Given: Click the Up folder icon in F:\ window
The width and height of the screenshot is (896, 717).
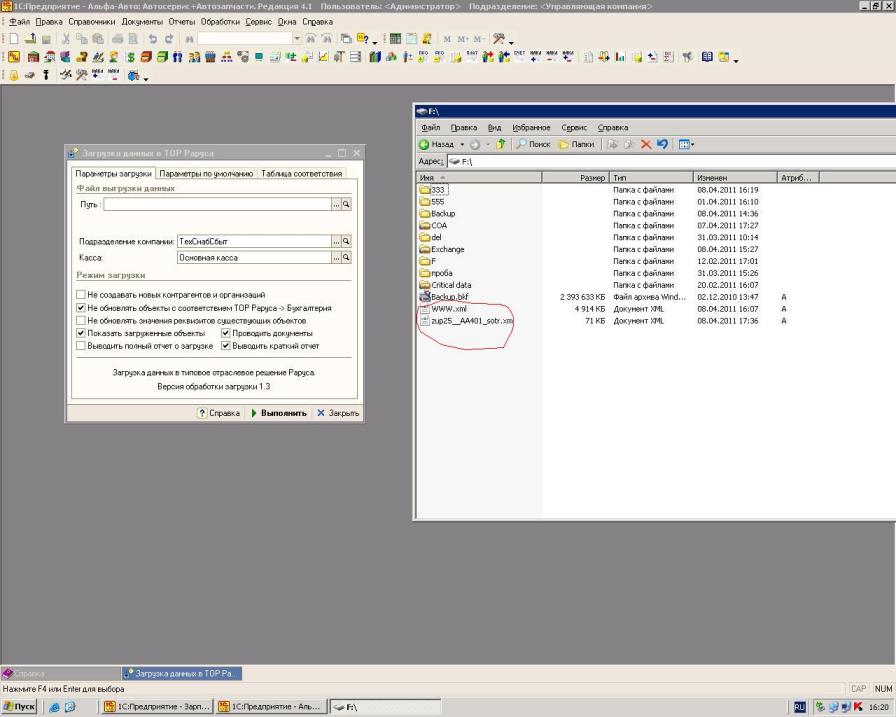Looking at the screenshot, I should coord(501,144).
